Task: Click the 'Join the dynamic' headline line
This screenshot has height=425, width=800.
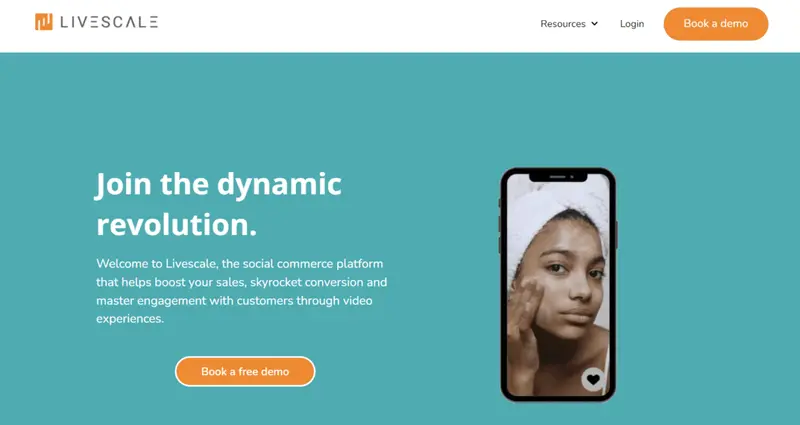Action: (x=218, y=184)
